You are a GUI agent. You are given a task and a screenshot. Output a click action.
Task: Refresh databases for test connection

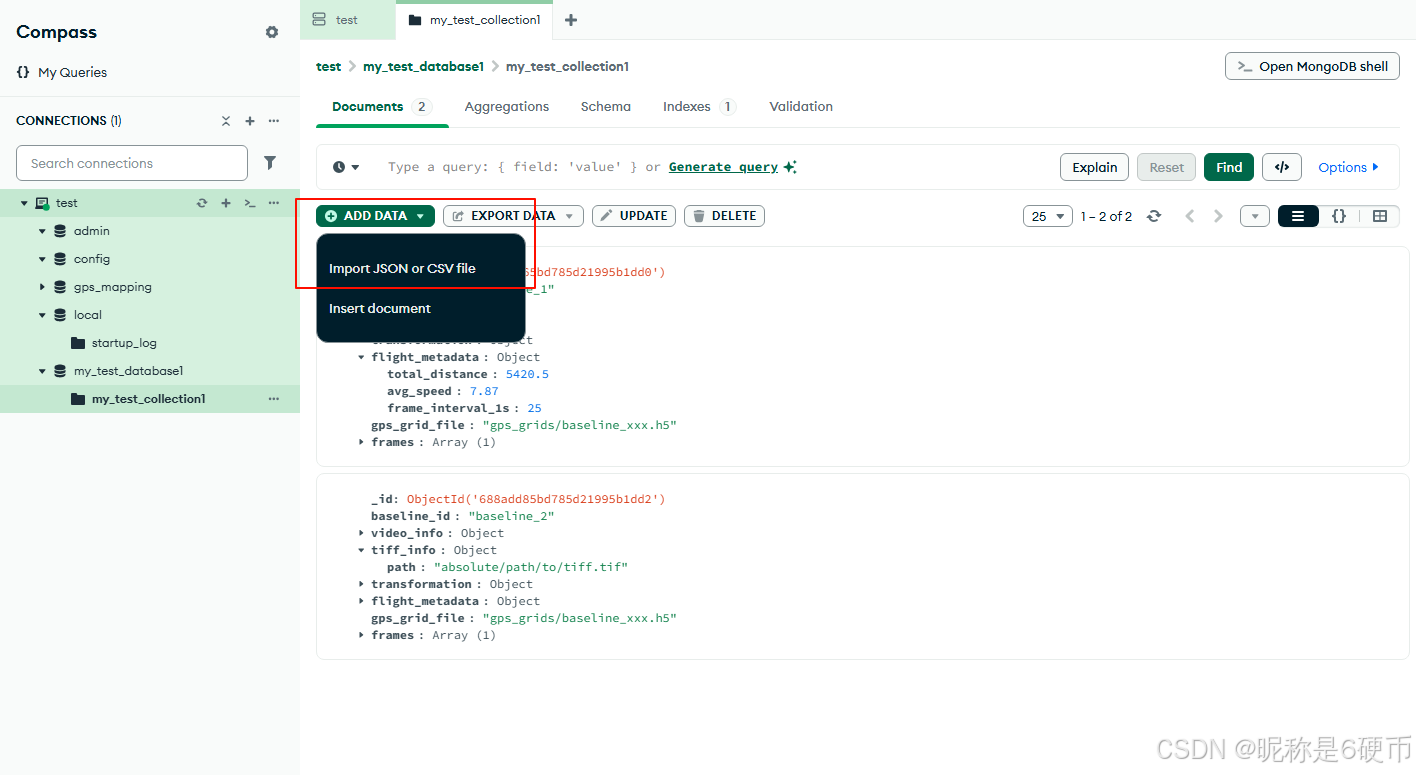coord(202,203)
